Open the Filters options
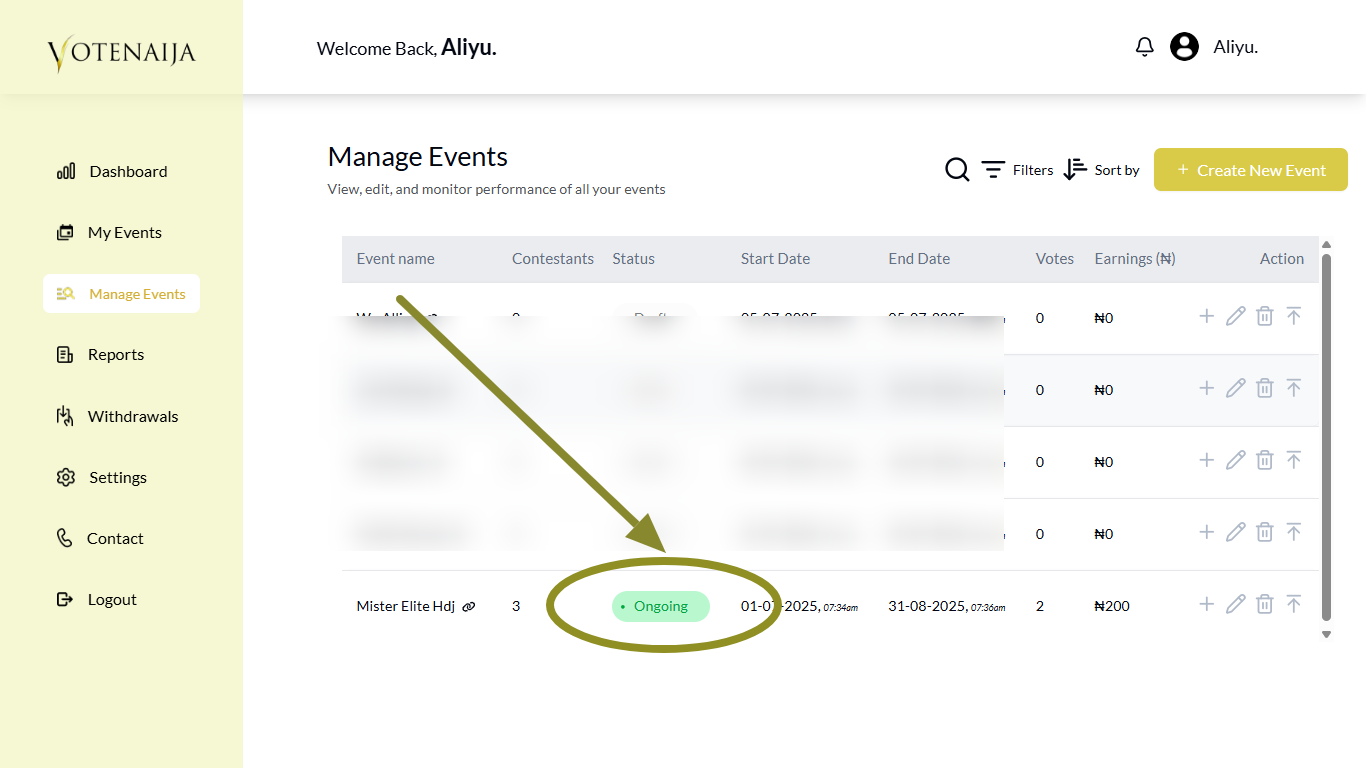This screenshot has height=768, width=1366. pos(1016,170)
